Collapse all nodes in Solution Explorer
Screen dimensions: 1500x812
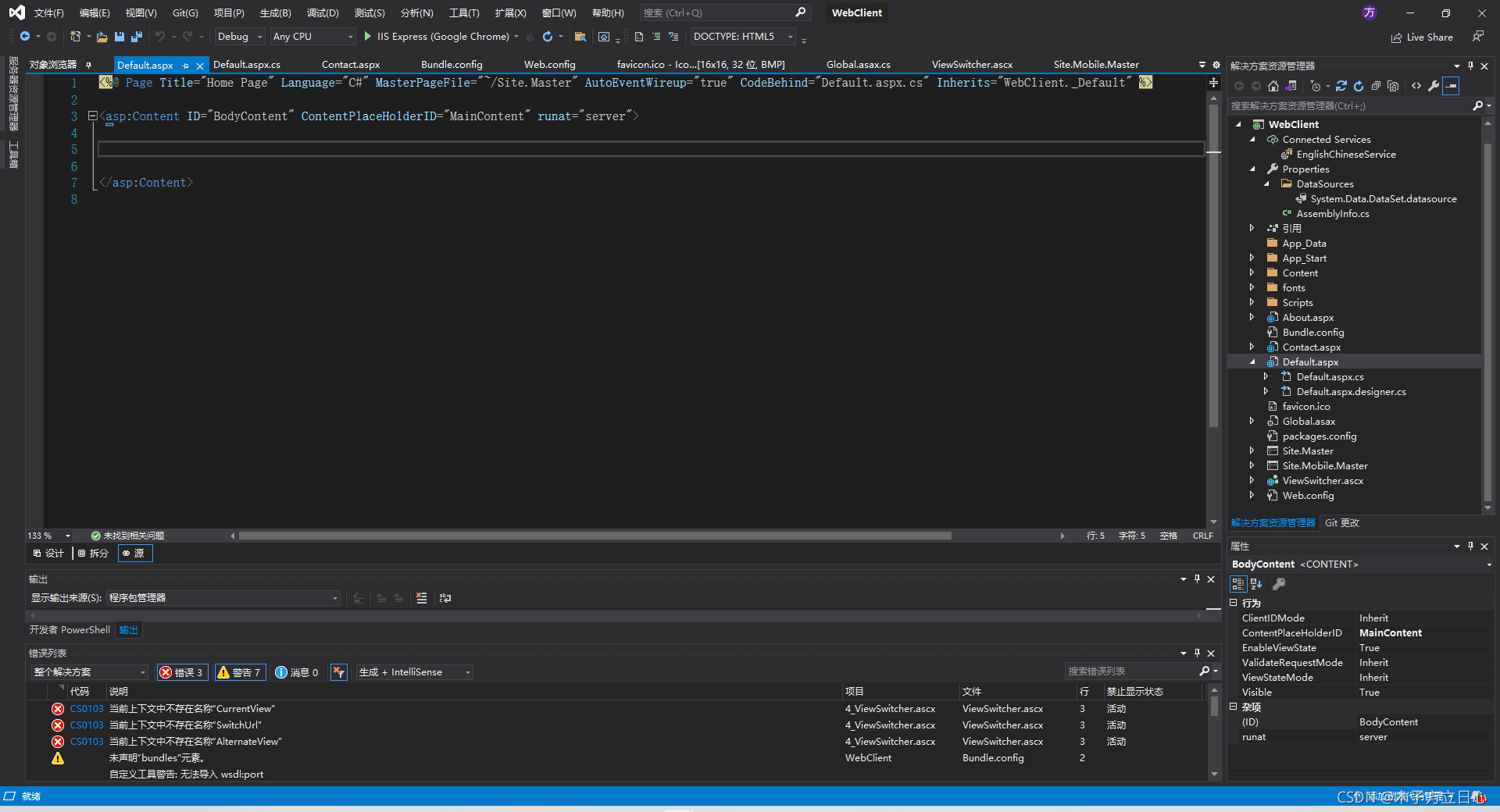click(1376, 86)
